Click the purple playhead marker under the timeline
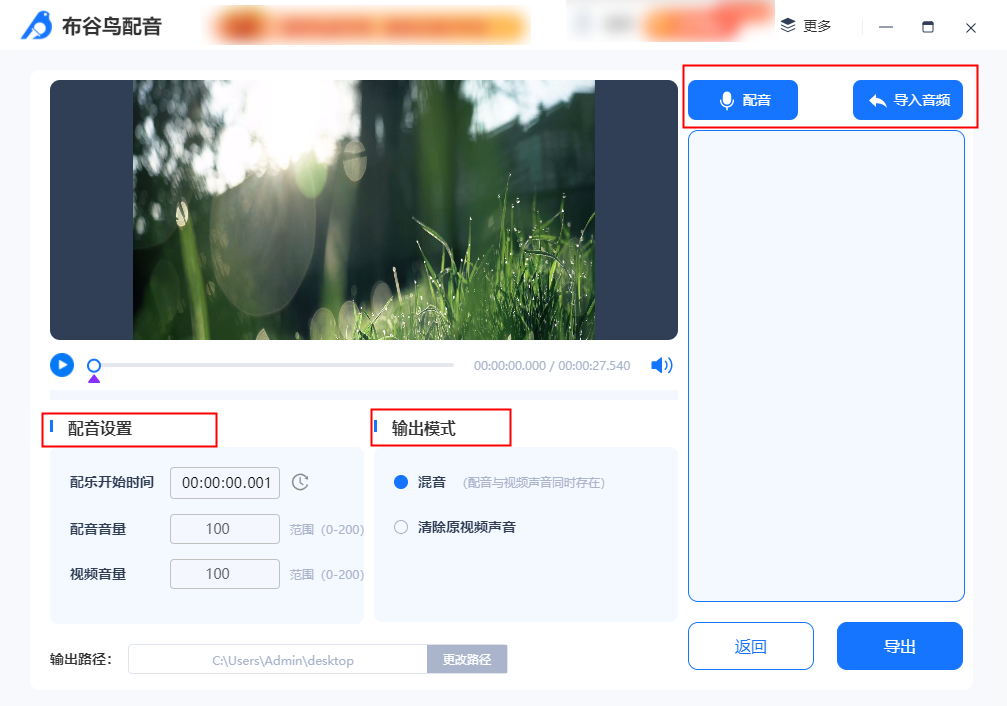Image resolution: width=1007 pixels, height=706 pixels. tap(94, 377)
